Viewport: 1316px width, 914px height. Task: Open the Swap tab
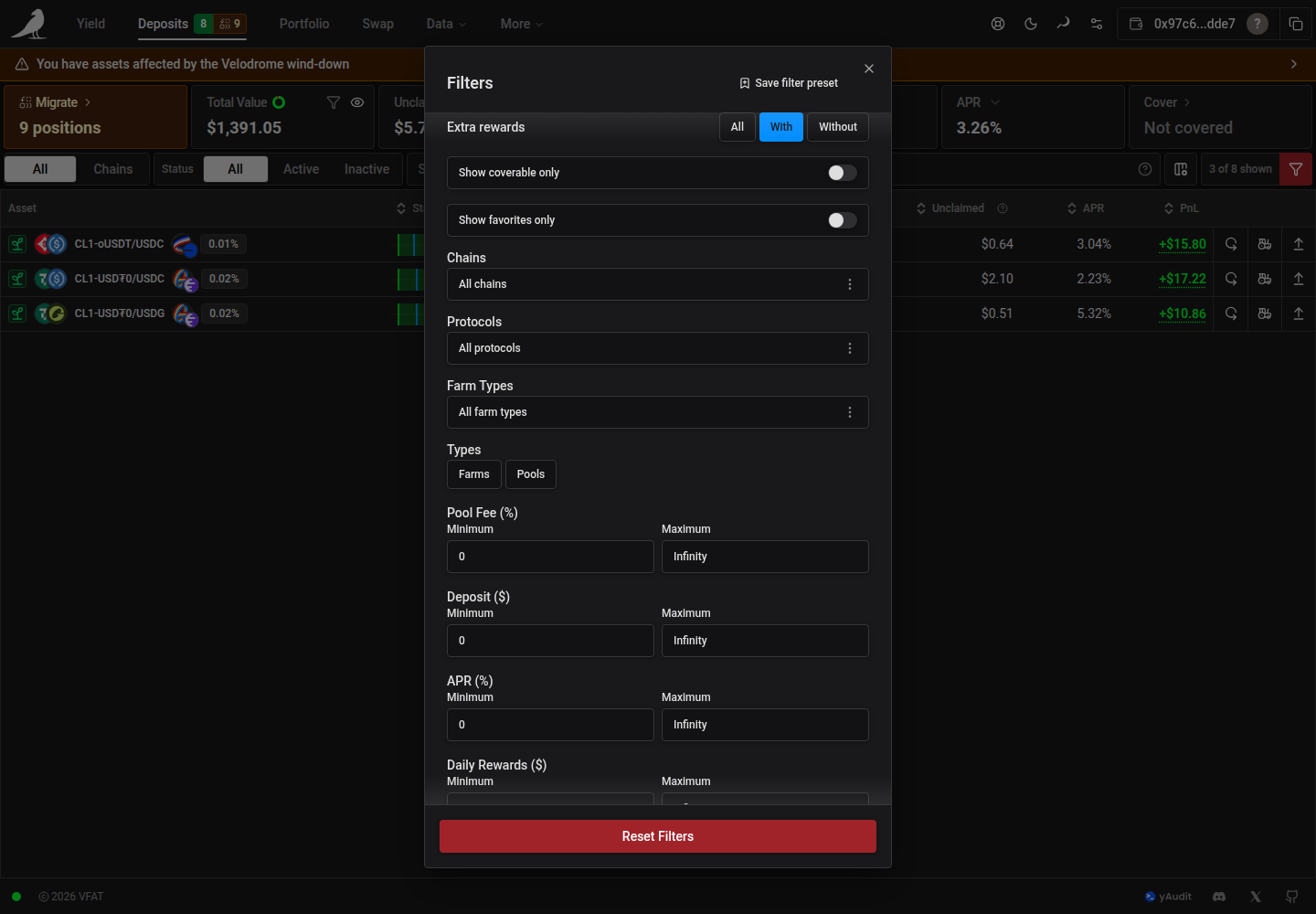tap(377, 24)
